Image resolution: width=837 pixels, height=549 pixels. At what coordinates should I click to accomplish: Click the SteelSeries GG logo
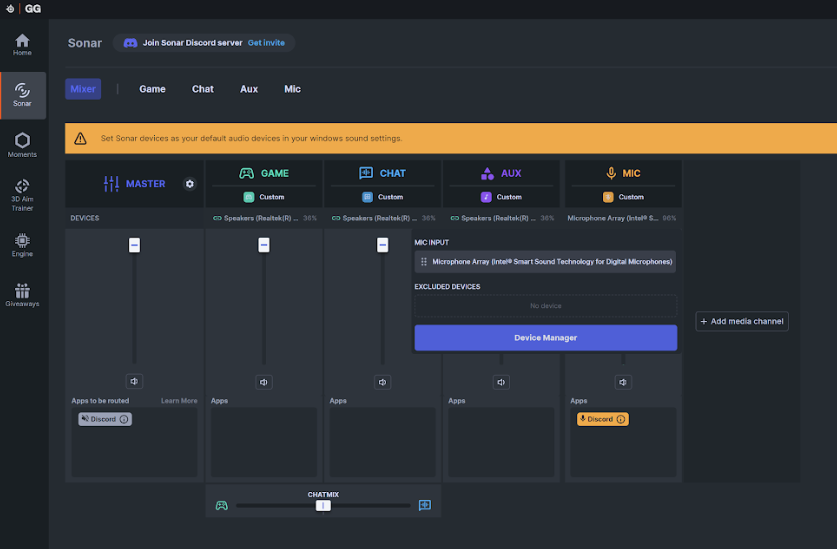(24, 9)
